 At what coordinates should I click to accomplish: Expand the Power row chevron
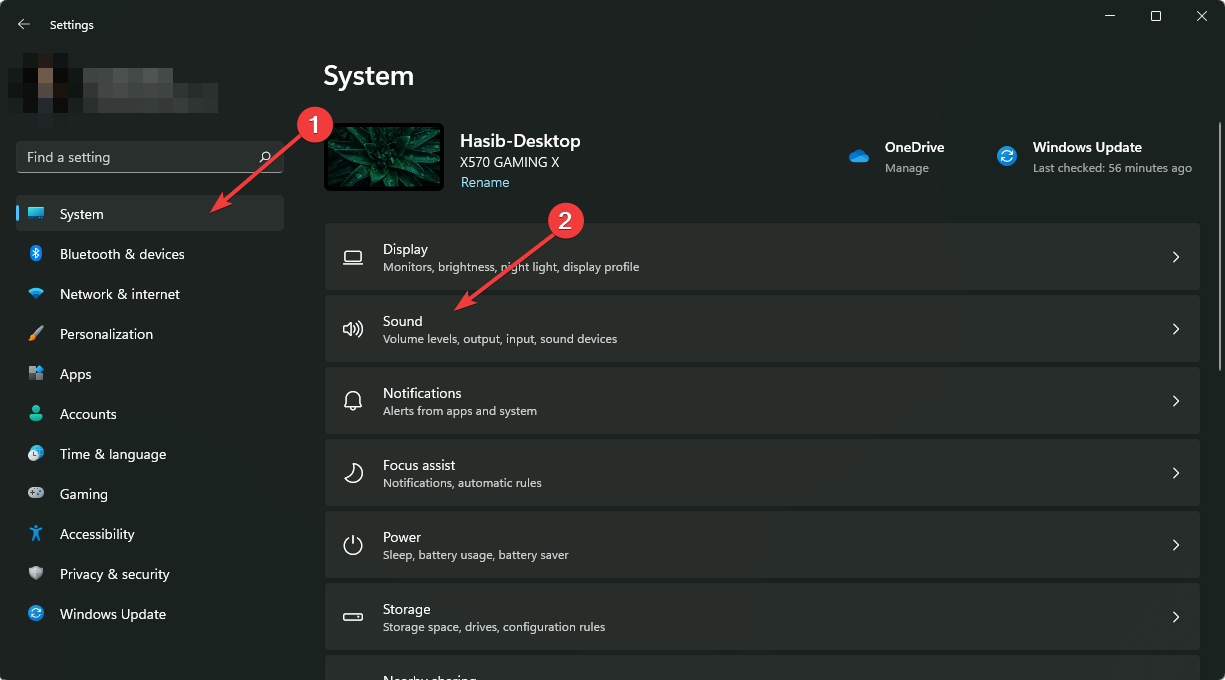(1176, 545)
